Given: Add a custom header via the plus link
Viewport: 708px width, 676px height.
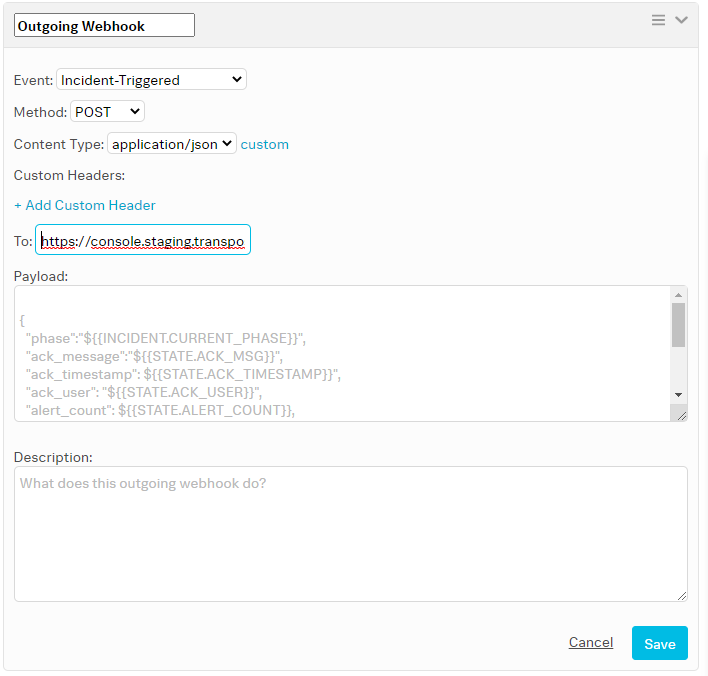Looking at the screenshot, I should (85, 205).
